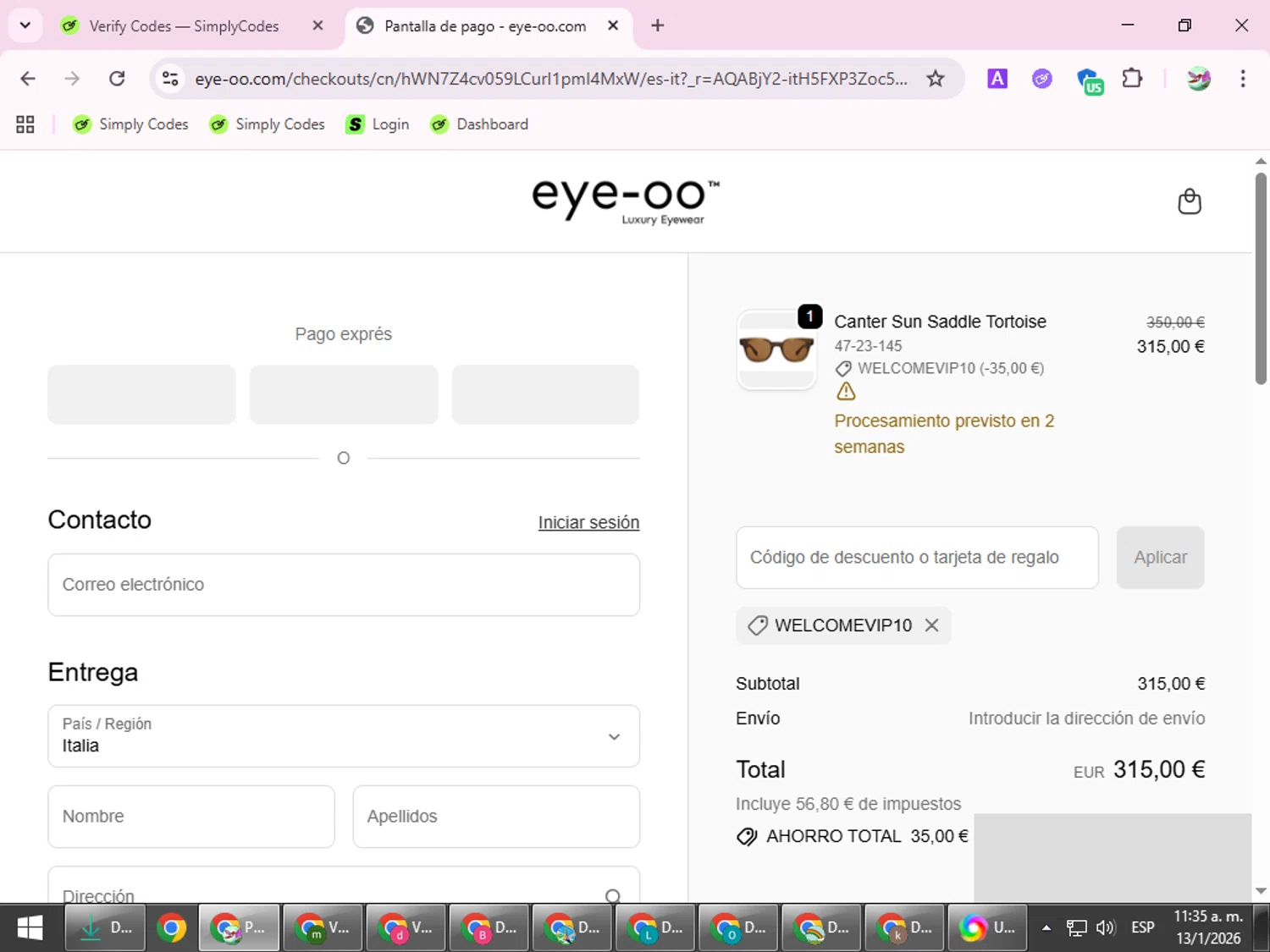Viewport: 1270px width, 952px height.
Task: Open a new browser tab
Action: [657, 25]
